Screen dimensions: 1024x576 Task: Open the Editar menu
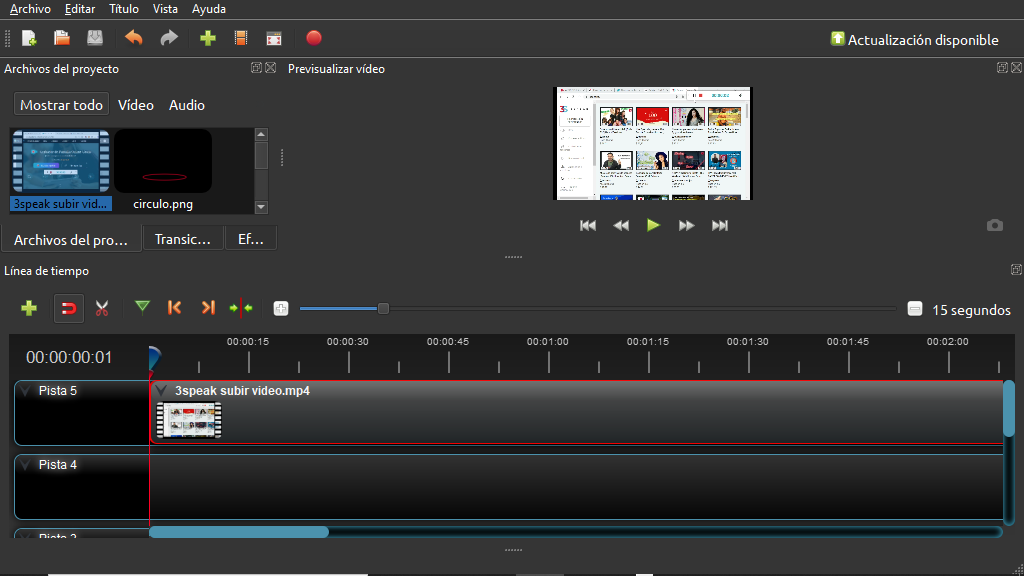(80, 9)
